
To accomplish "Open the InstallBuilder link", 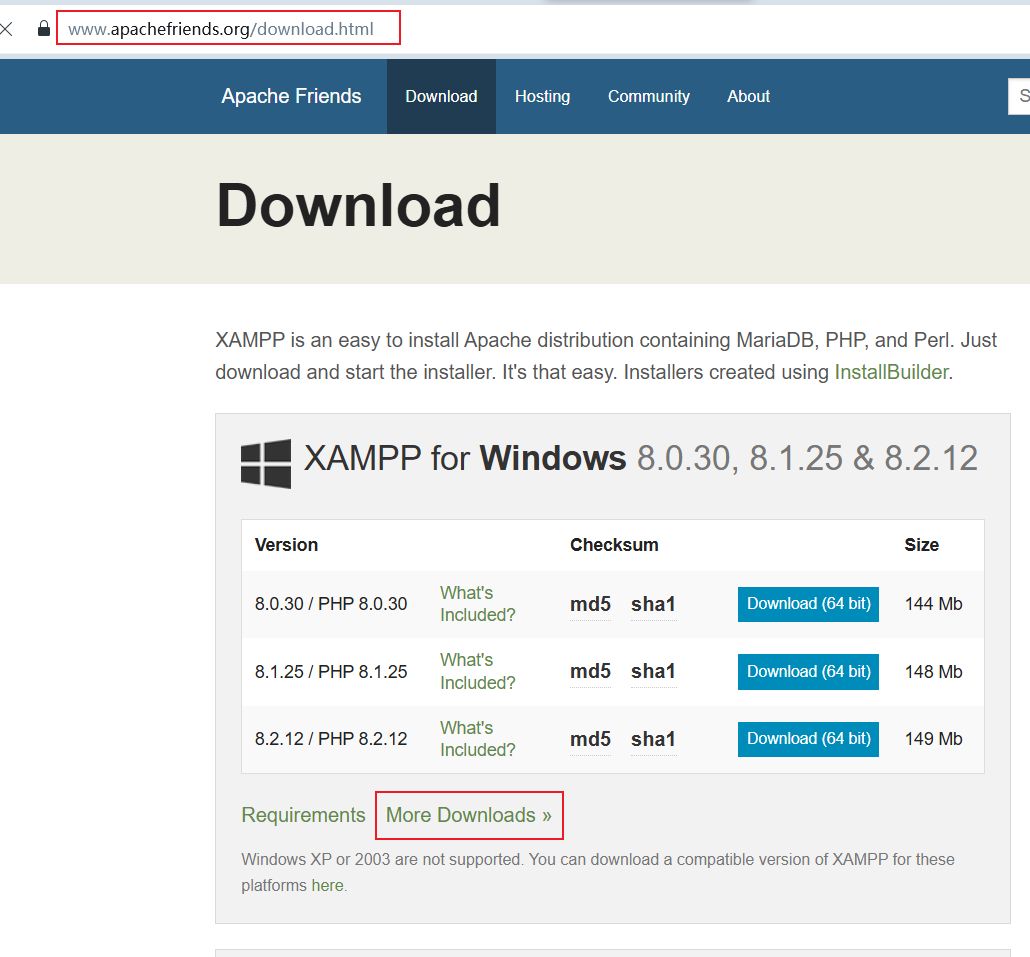I will pyautogui.click(x=891, y=372).
